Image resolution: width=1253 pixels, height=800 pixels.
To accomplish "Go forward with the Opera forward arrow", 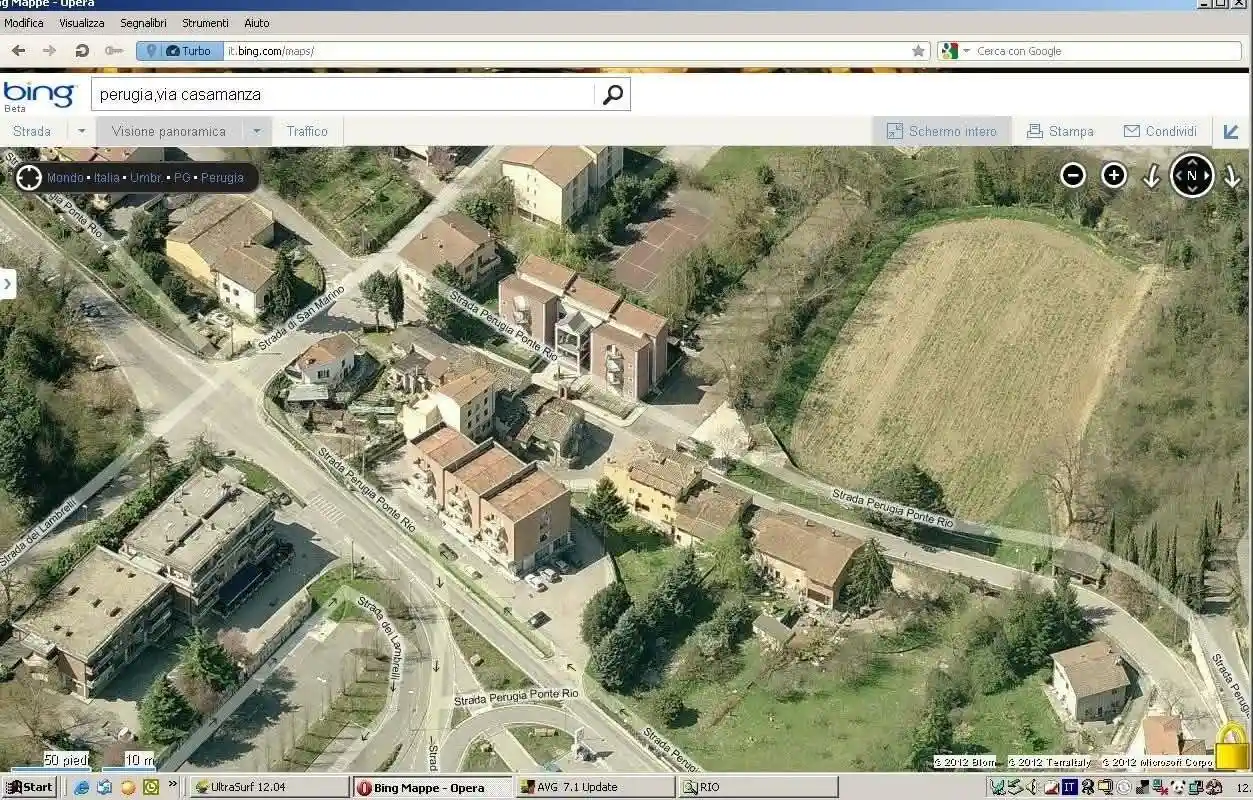I will point(49,50).
